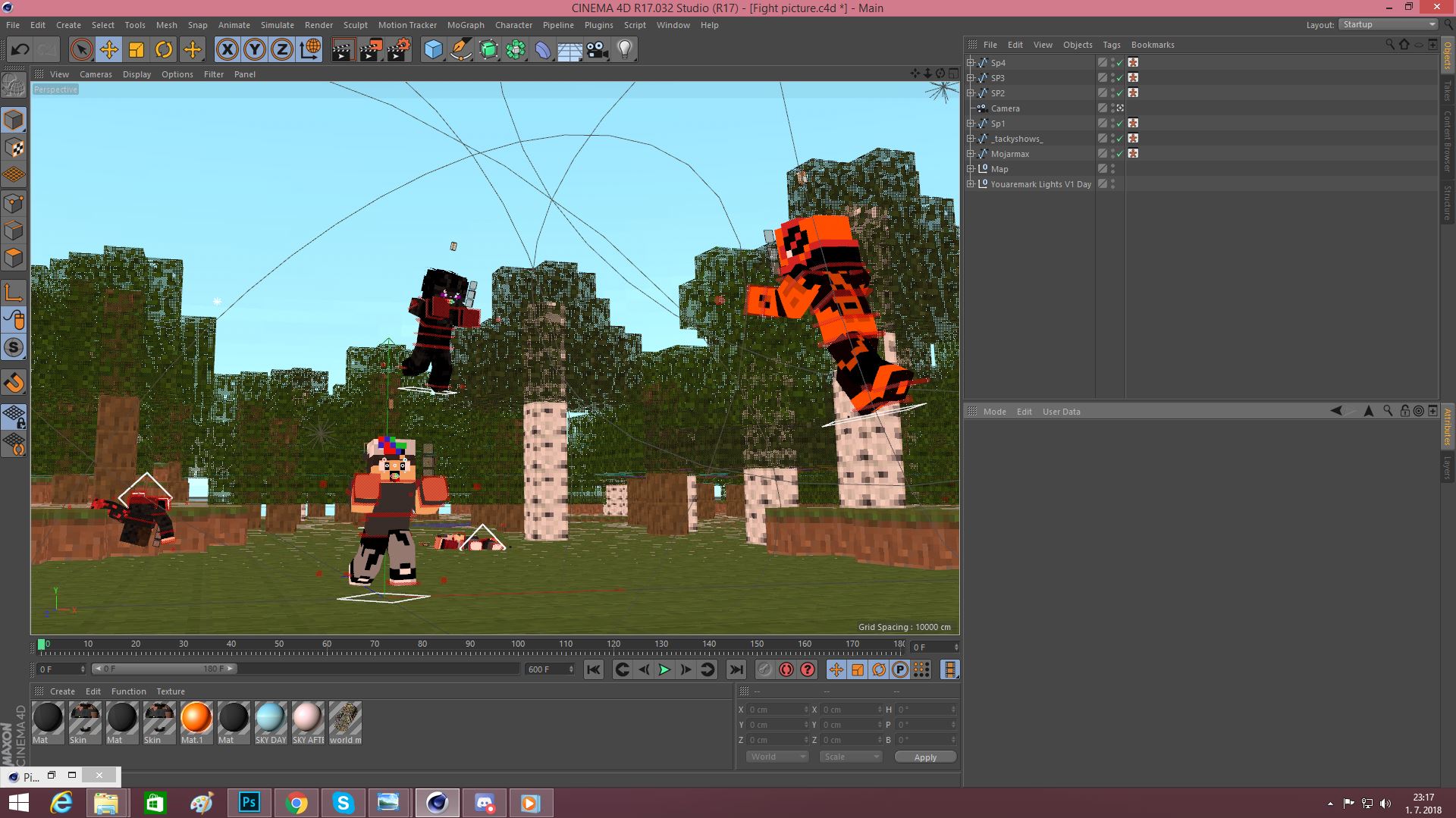Expand the _tackyshows_ object tree

(x=971, y=139)
